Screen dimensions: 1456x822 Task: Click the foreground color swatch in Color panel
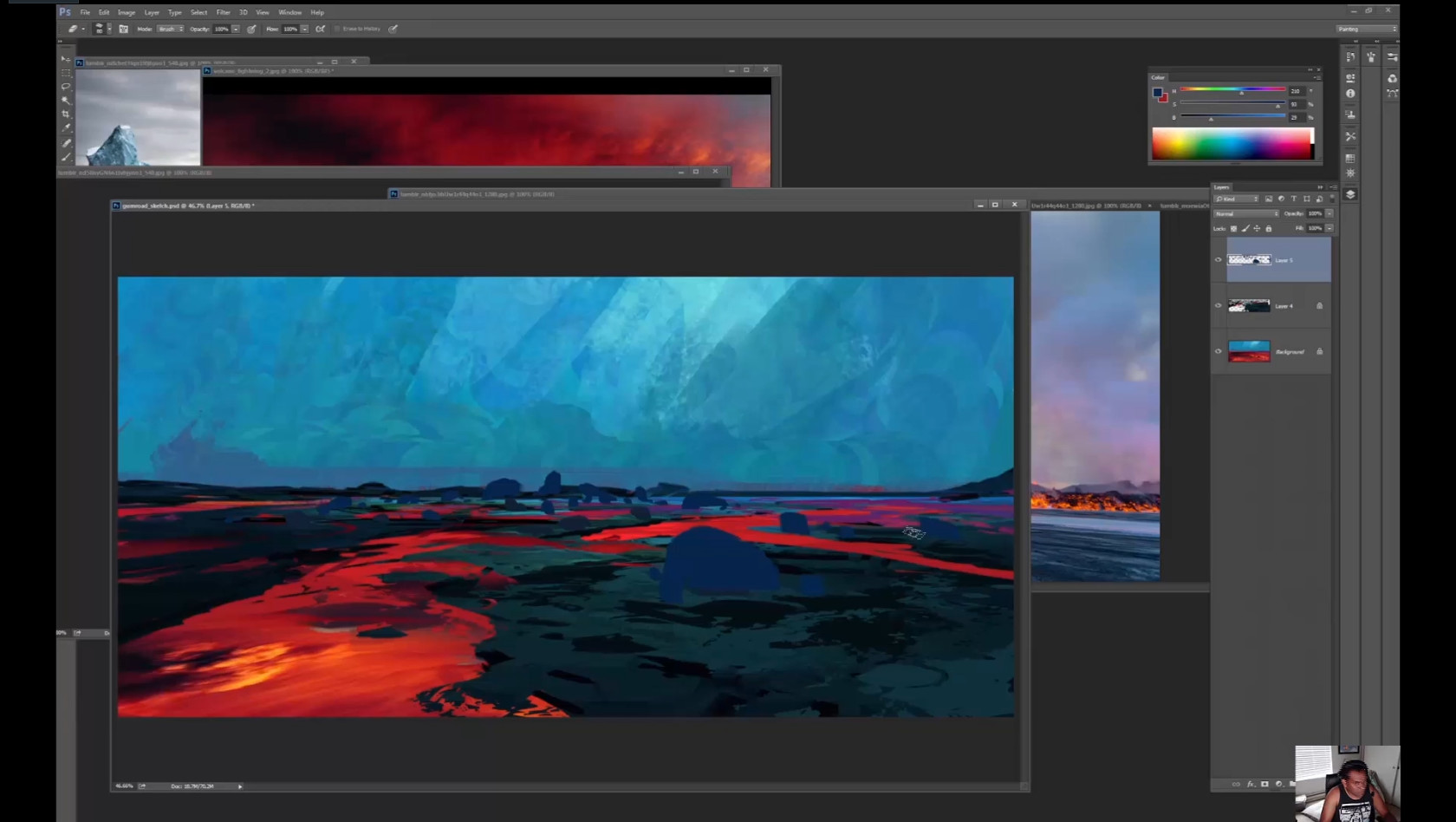tap(1157, 92)
